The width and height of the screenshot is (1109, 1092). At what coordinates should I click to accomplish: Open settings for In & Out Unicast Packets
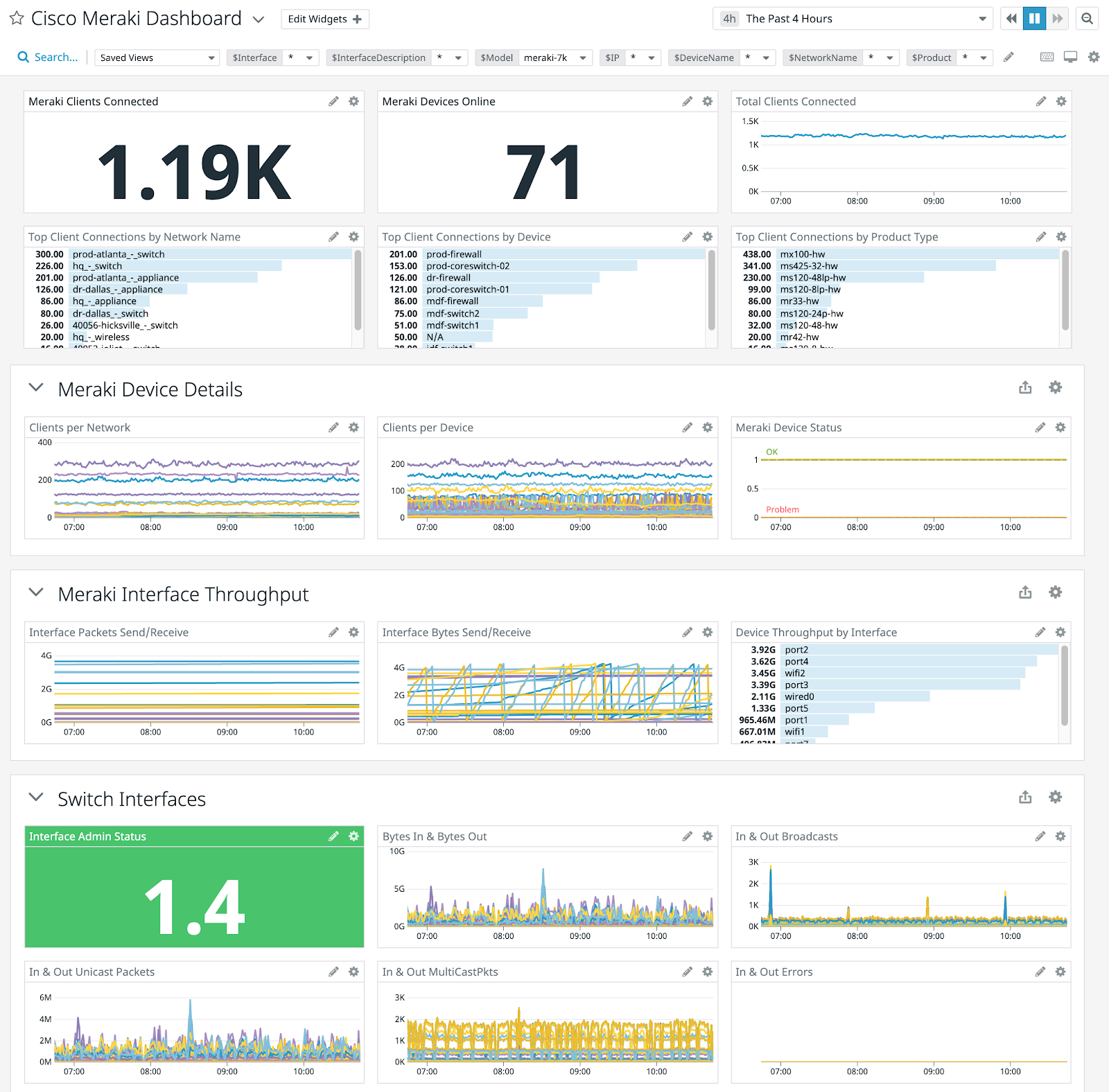(x=353, y=972)
